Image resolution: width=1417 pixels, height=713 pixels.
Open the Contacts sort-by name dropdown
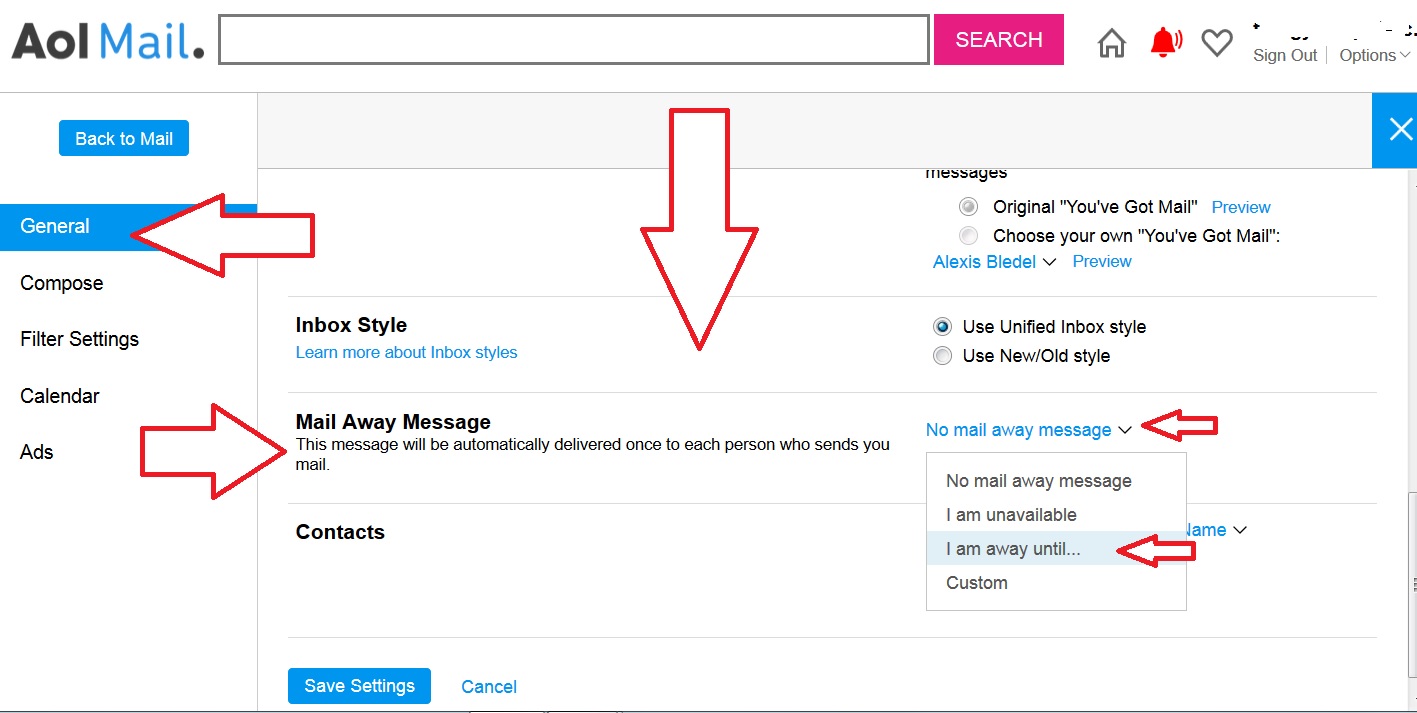[x=1215, y=530]
